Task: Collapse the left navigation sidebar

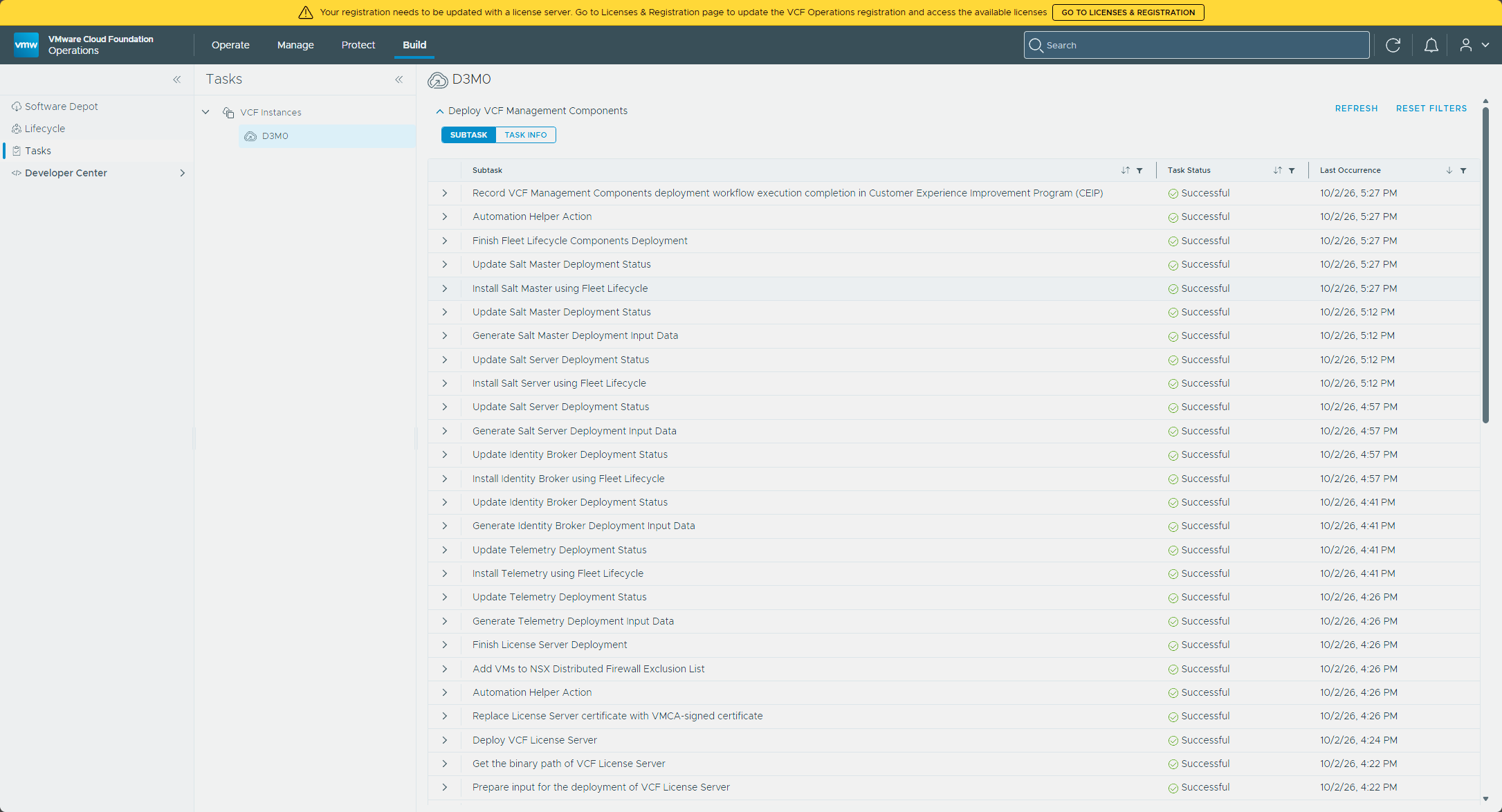Action: point(177,80)
